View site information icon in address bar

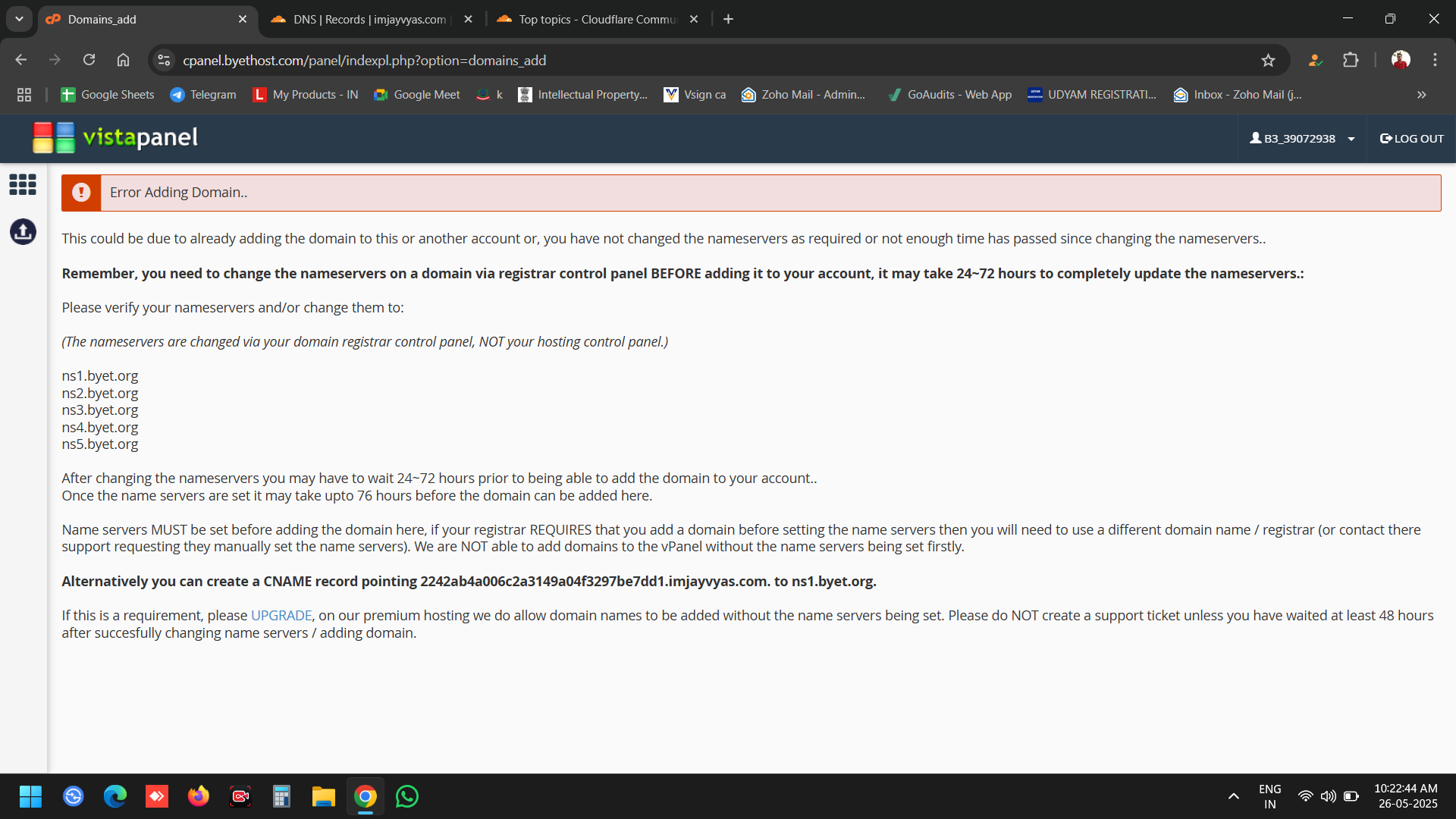click(164, 60)
